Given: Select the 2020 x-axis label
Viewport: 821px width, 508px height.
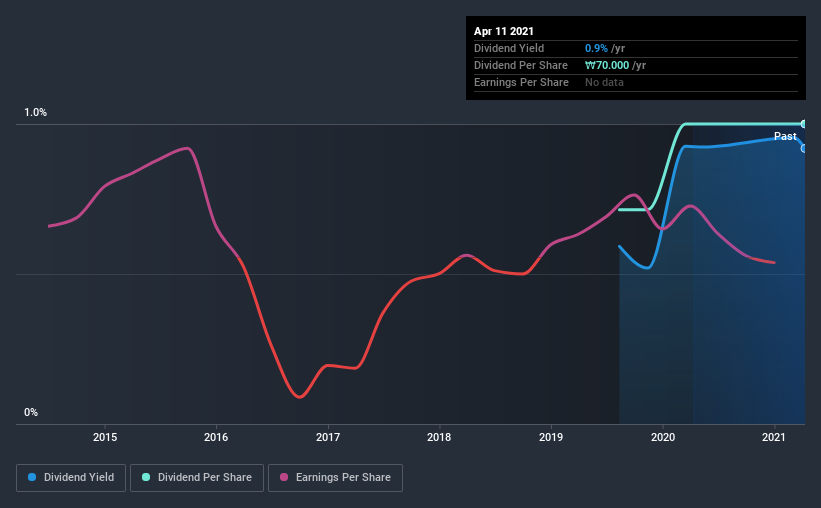Looking at the screenshot, I should (663, 437).
